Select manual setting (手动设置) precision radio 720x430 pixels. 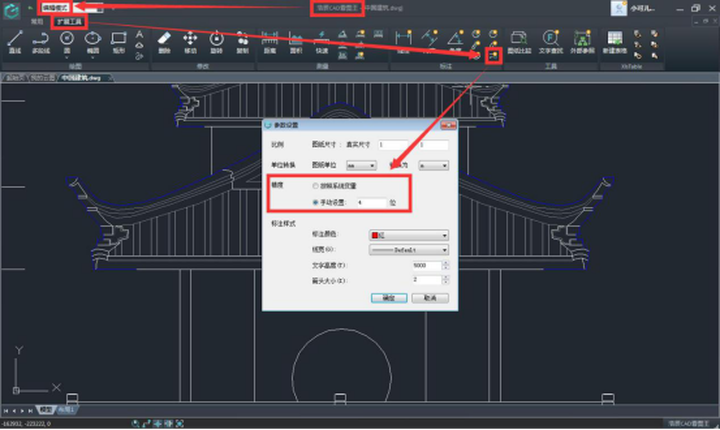[x=315, y=202]
